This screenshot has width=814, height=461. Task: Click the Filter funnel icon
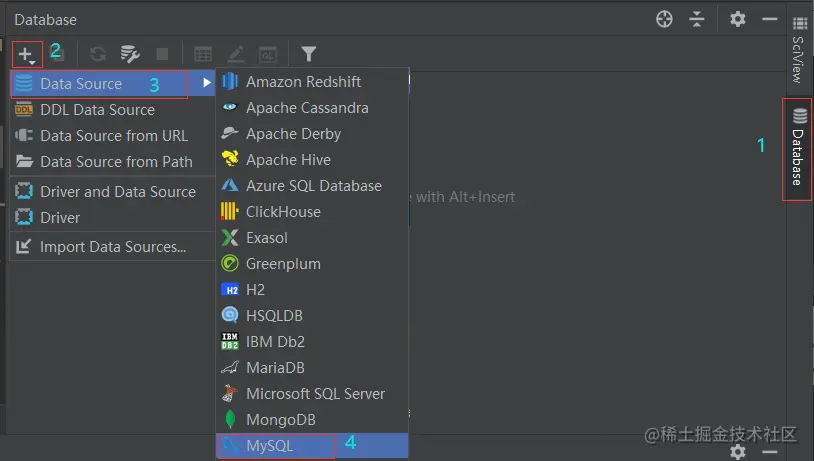309,54
